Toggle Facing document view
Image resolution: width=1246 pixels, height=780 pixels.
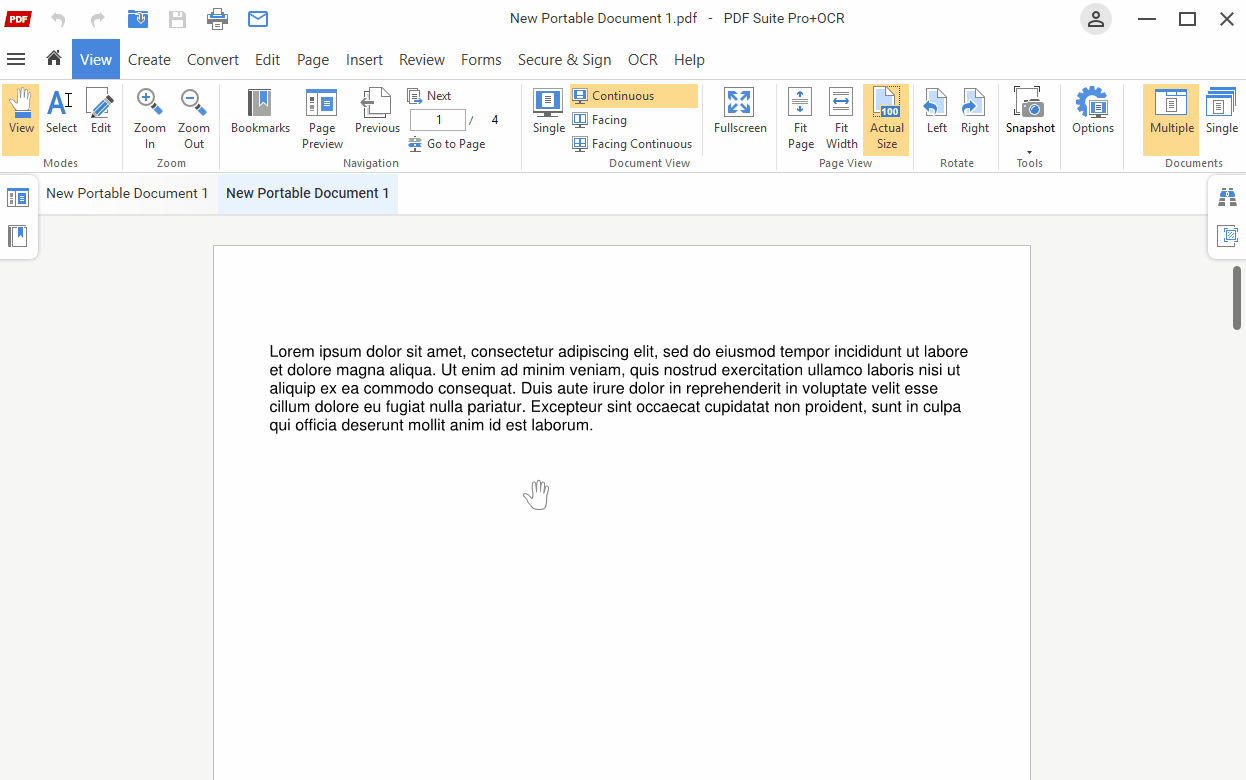pyautogui.click(x=600, y=120)
